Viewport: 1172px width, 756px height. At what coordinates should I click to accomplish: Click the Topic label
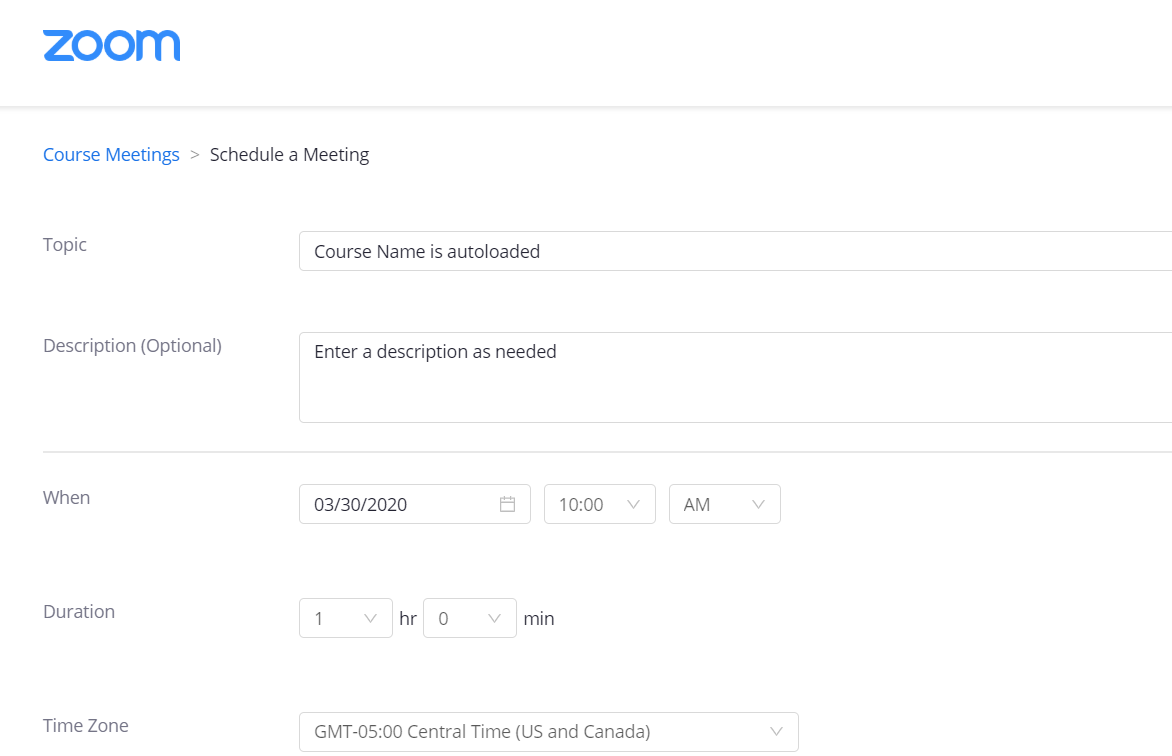pos(64,245)
